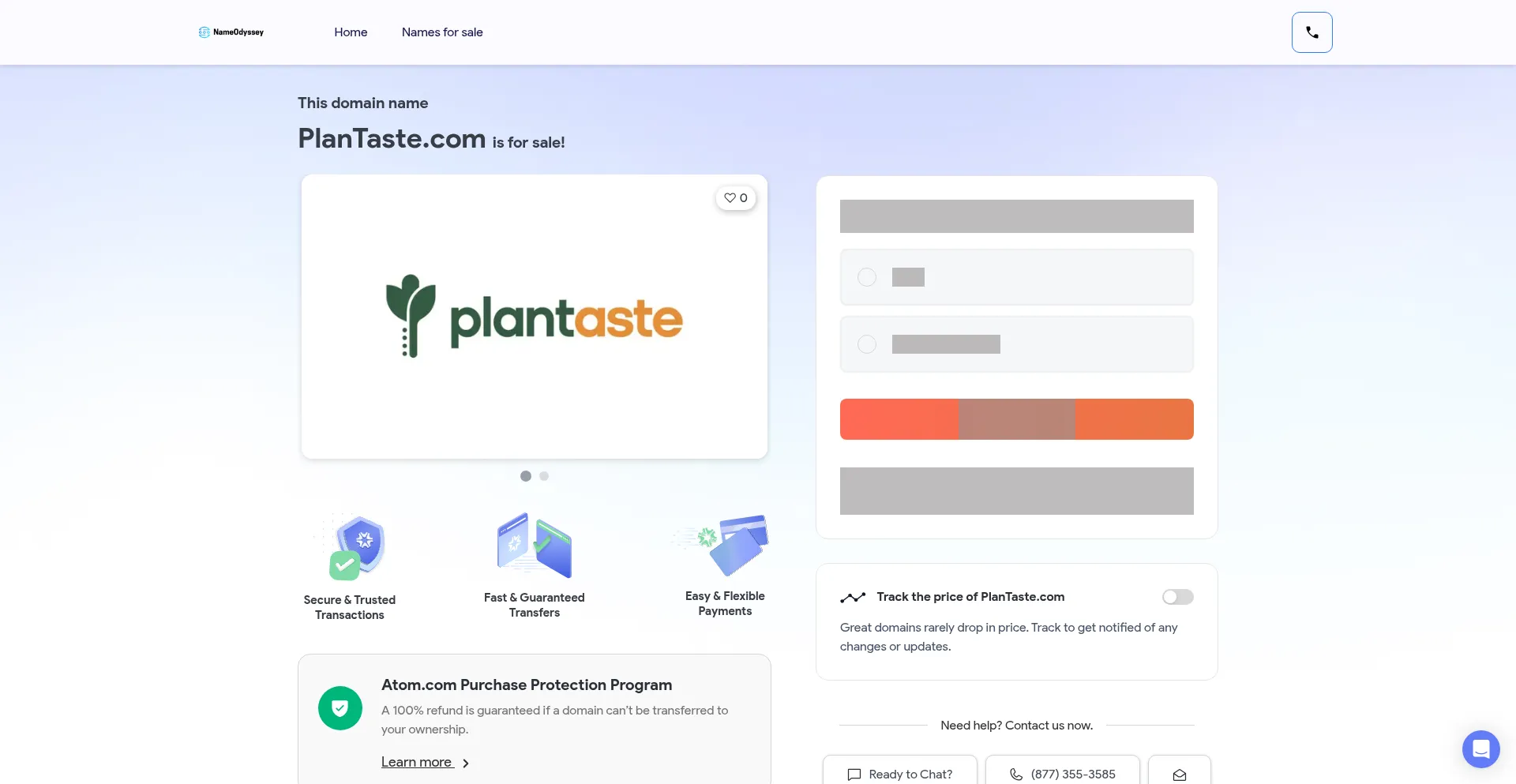
Task: Click the orange purchase button
Action: pos(1016,419)
